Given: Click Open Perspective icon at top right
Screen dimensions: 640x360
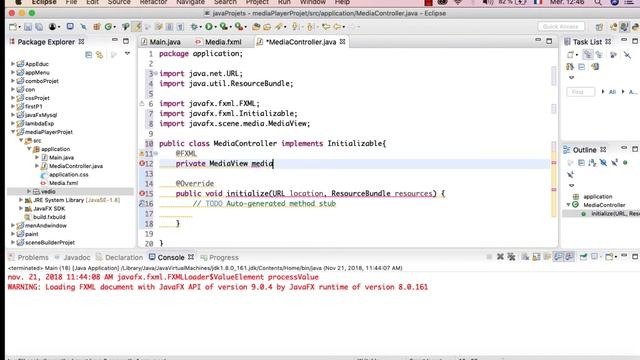Looking at the screenshot, I should coord(599,27).
